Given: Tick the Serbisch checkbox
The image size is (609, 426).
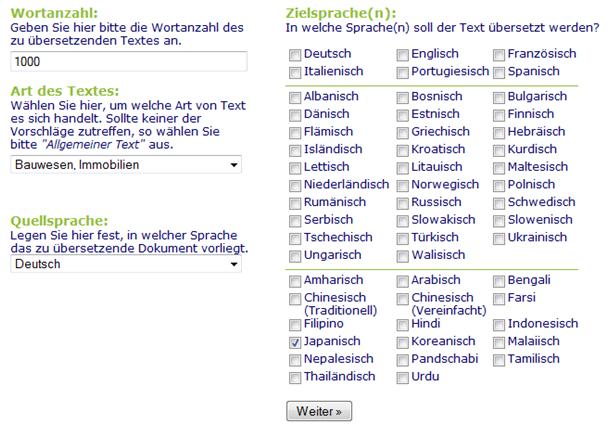Looking at the screenshot, I should click(295, 221).
